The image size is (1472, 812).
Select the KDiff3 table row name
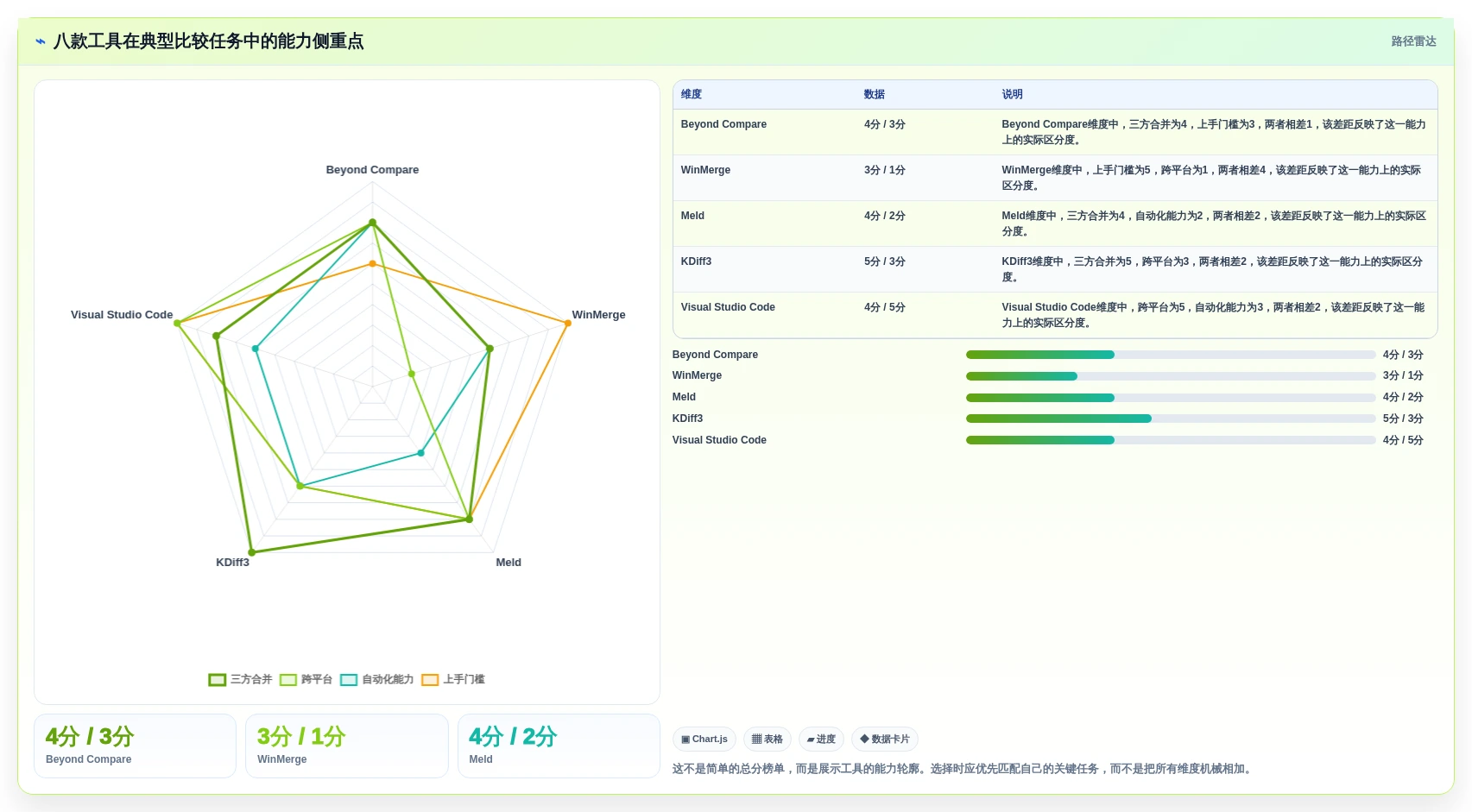(x=696, y=261)
